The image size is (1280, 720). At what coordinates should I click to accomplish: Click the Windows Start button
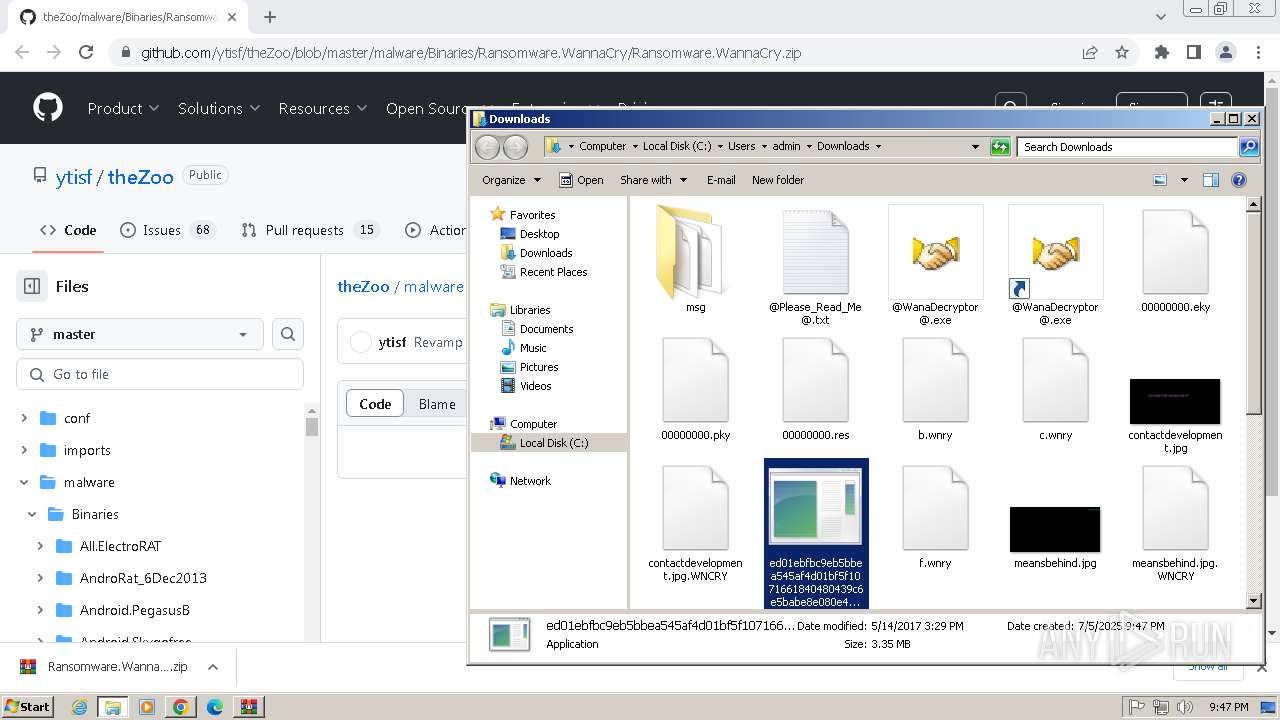pyautogui.click(x=28, y=707)
